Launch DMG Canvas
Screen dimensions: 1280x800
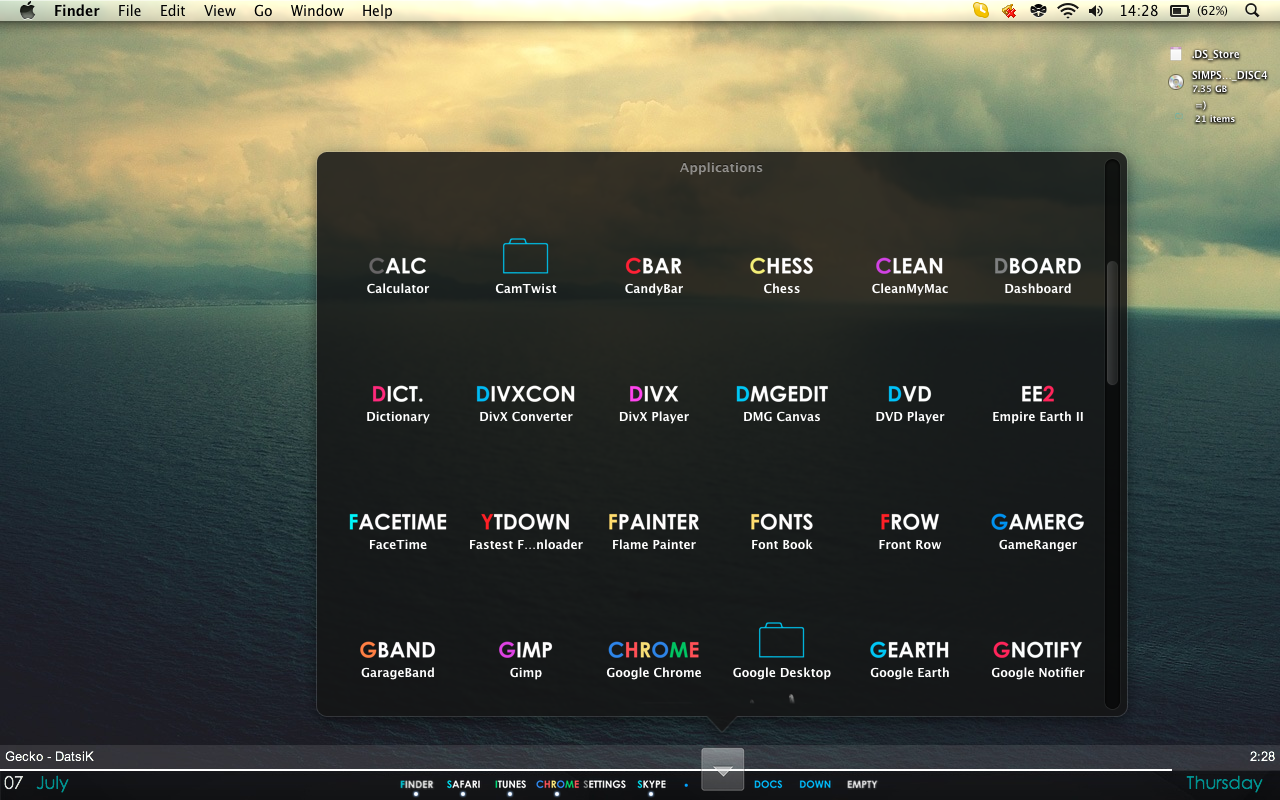click(x=781, y=403)
